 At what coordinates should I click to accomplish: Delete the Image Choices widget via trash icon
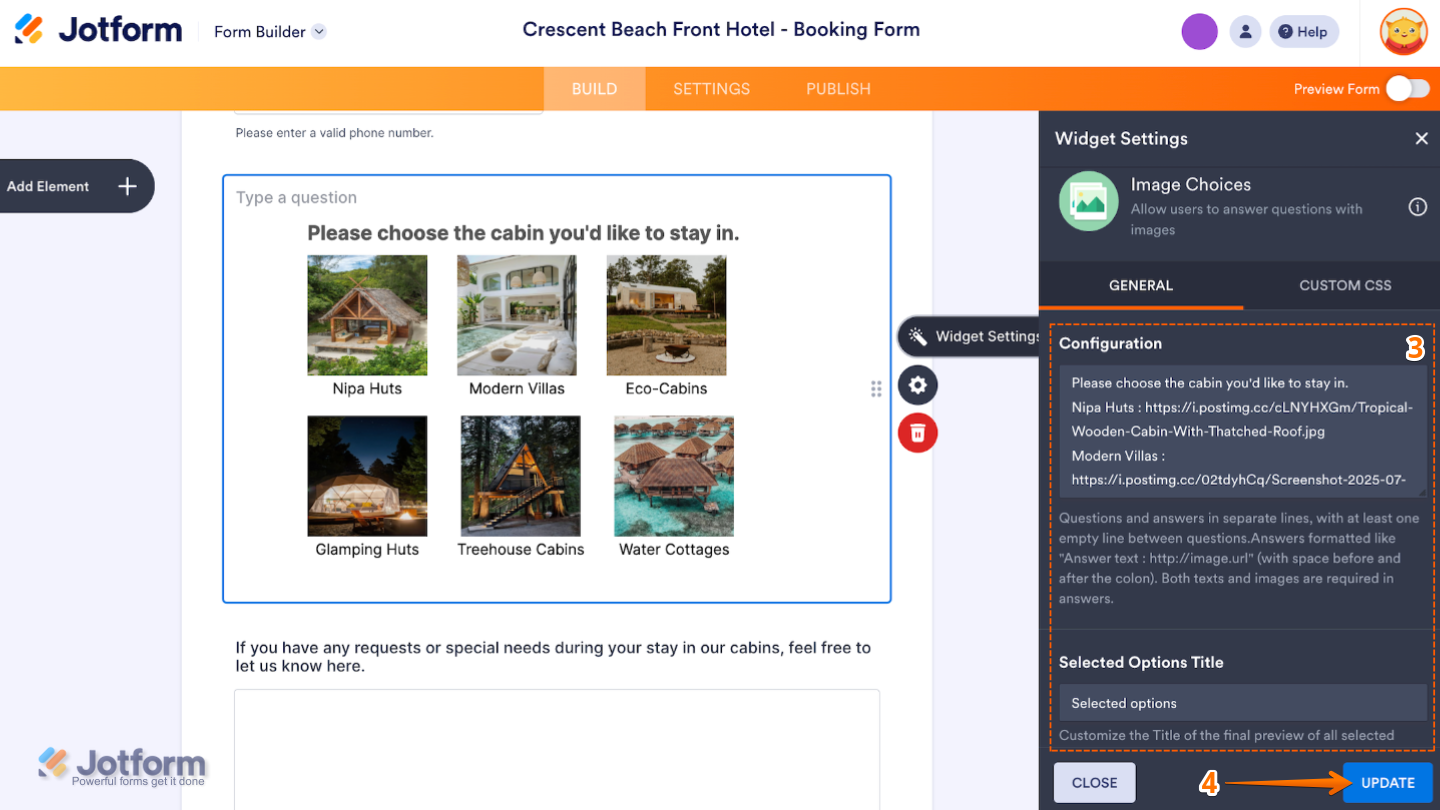click(917, 432)
